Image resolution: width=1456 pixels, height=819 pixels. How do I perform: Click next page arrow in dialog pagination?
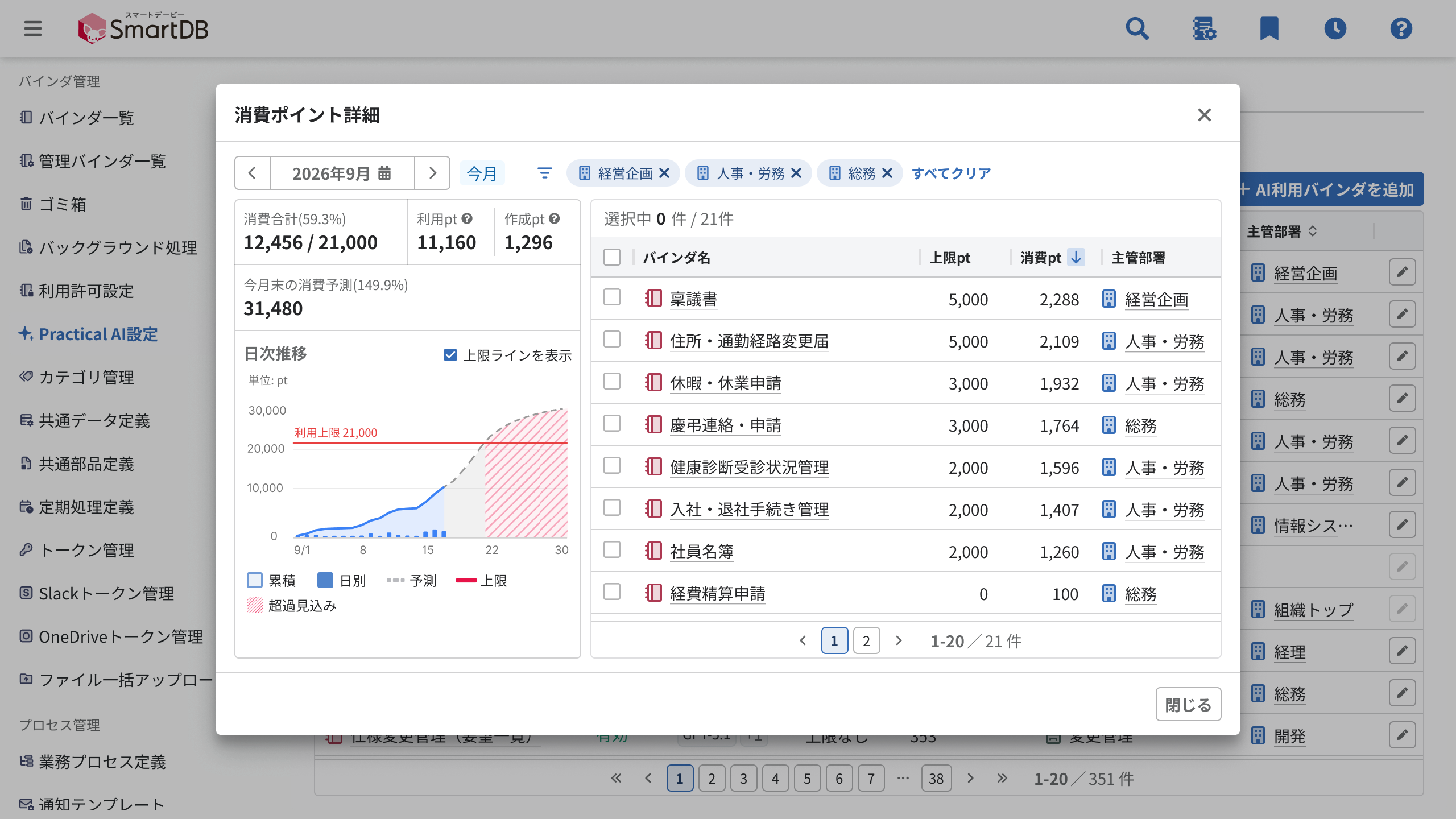click(x=899, y=641)
